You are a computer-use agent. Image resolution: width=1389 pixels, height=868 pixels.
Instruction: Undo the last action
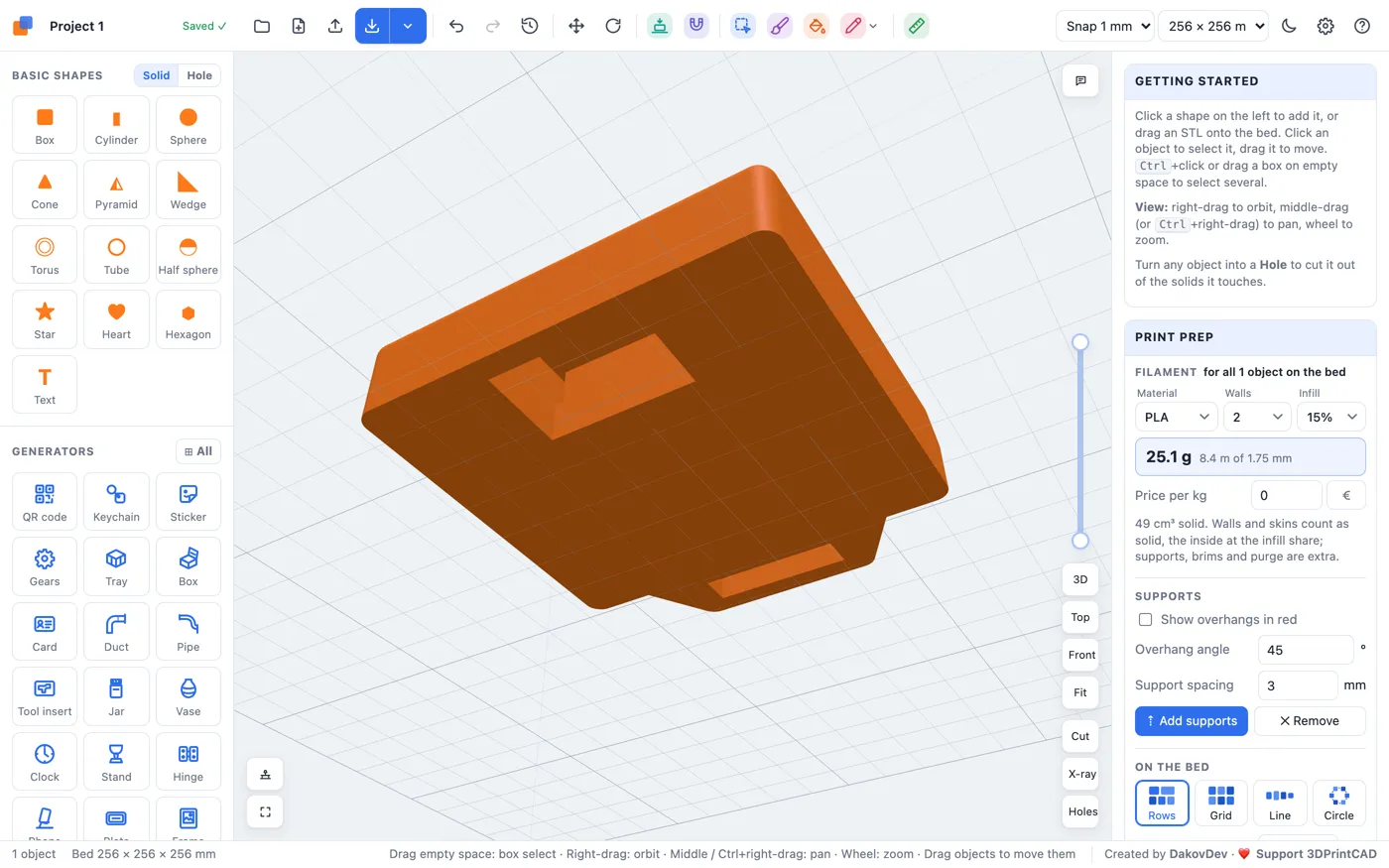[x=456, y=26]
